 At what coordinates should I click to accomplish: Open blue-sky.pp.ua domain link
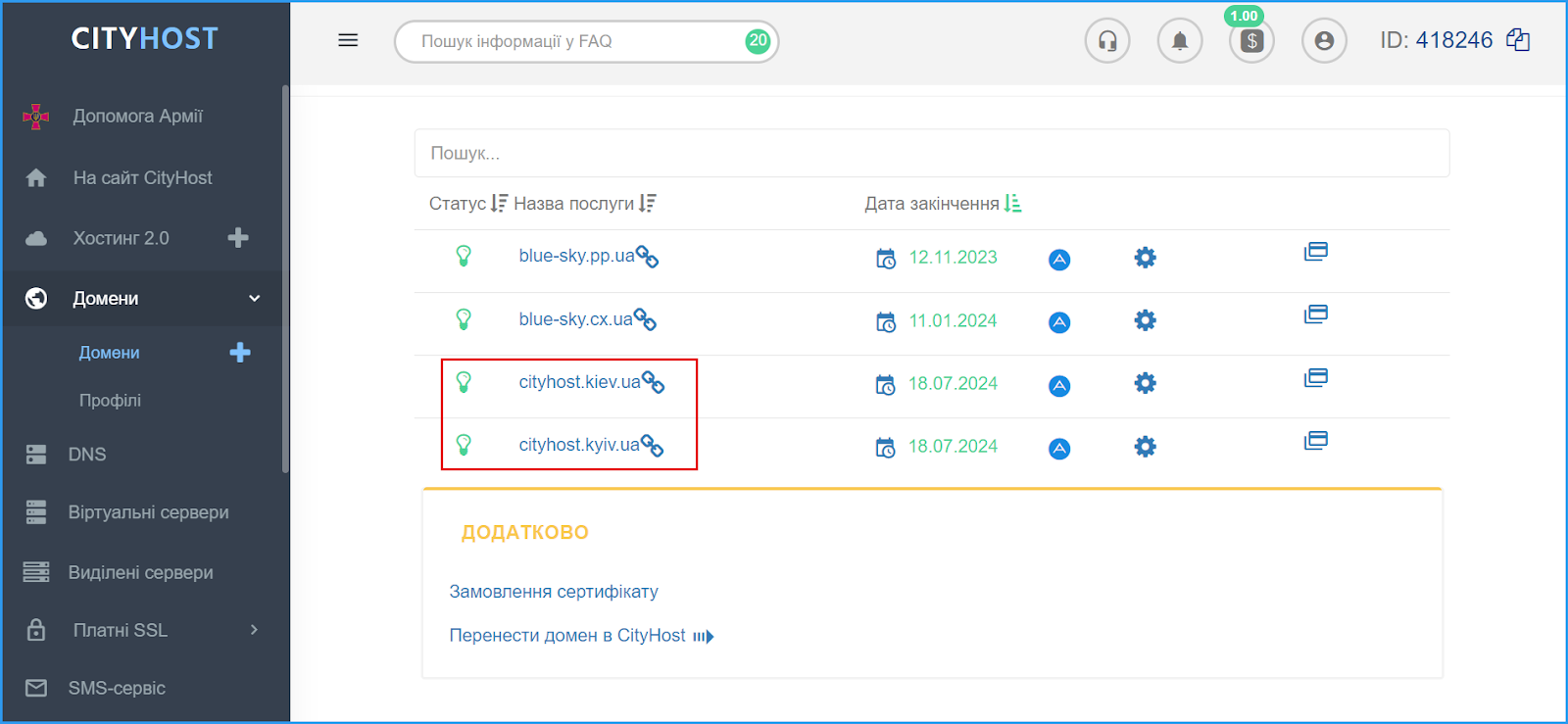point(576,256)
